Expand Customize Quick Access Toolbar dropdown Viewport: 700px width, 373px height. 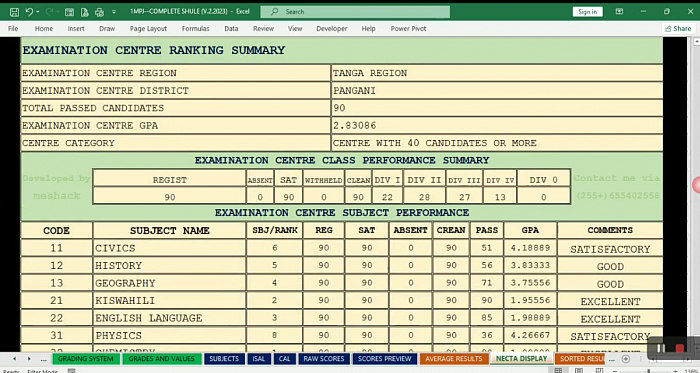coord(114,12)
